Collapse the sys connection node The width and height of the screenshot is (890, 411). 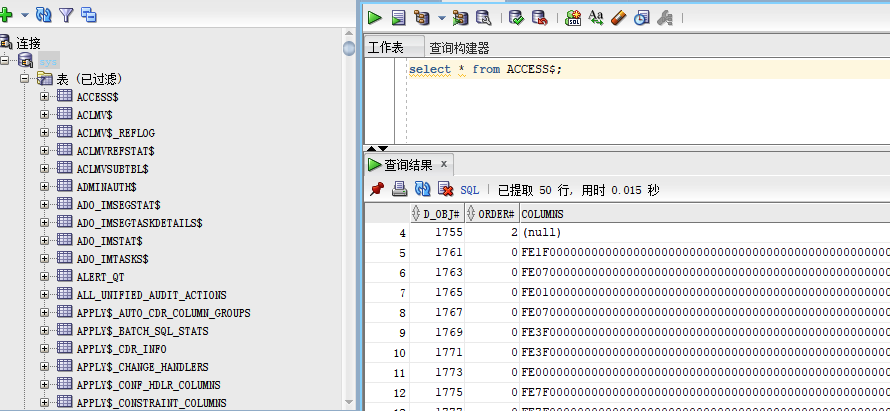tap(5, 60)
